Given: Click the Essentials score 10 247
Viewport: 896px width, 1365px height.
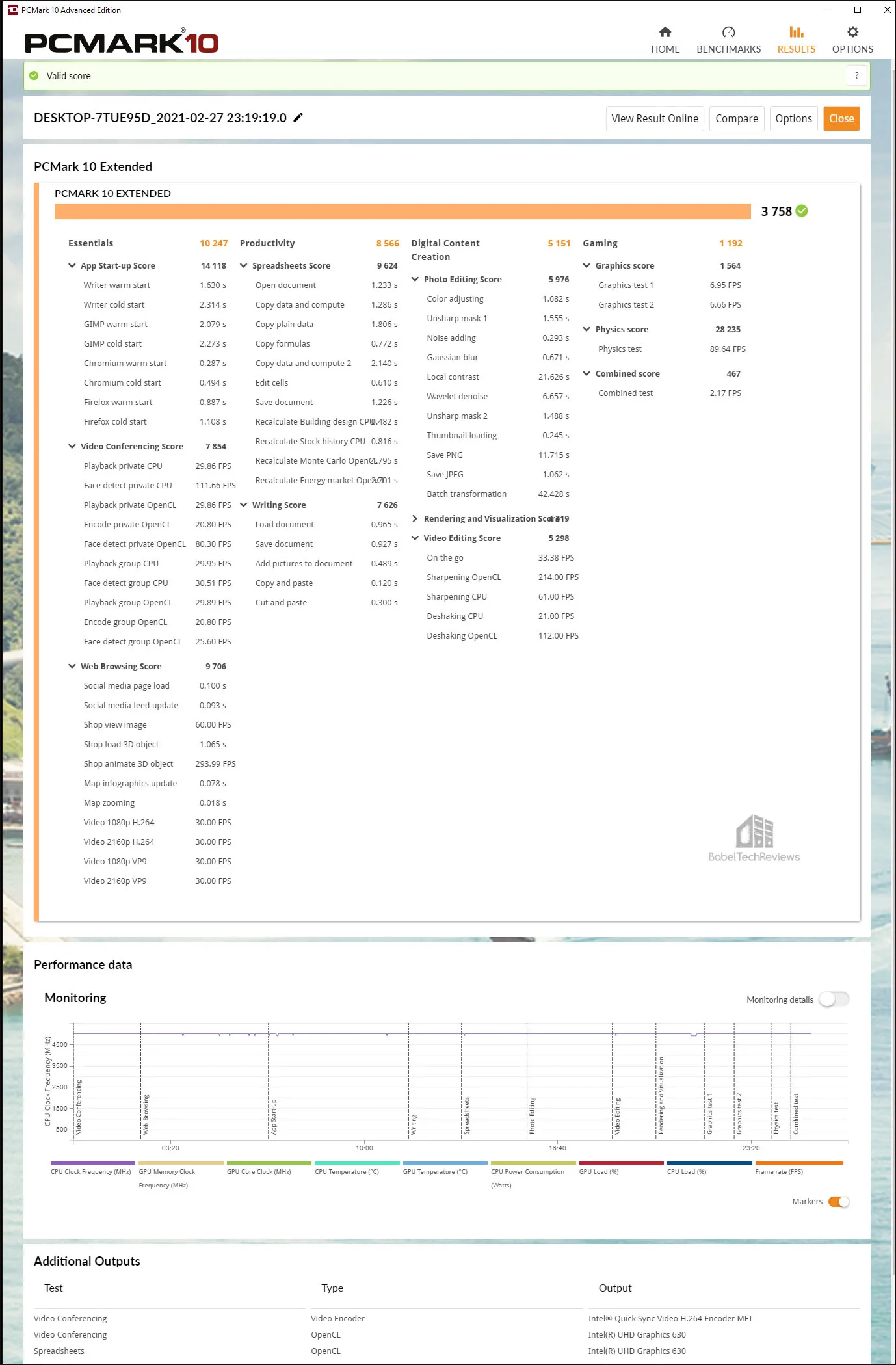Looking at the screenshot, I should click(214, 243).
